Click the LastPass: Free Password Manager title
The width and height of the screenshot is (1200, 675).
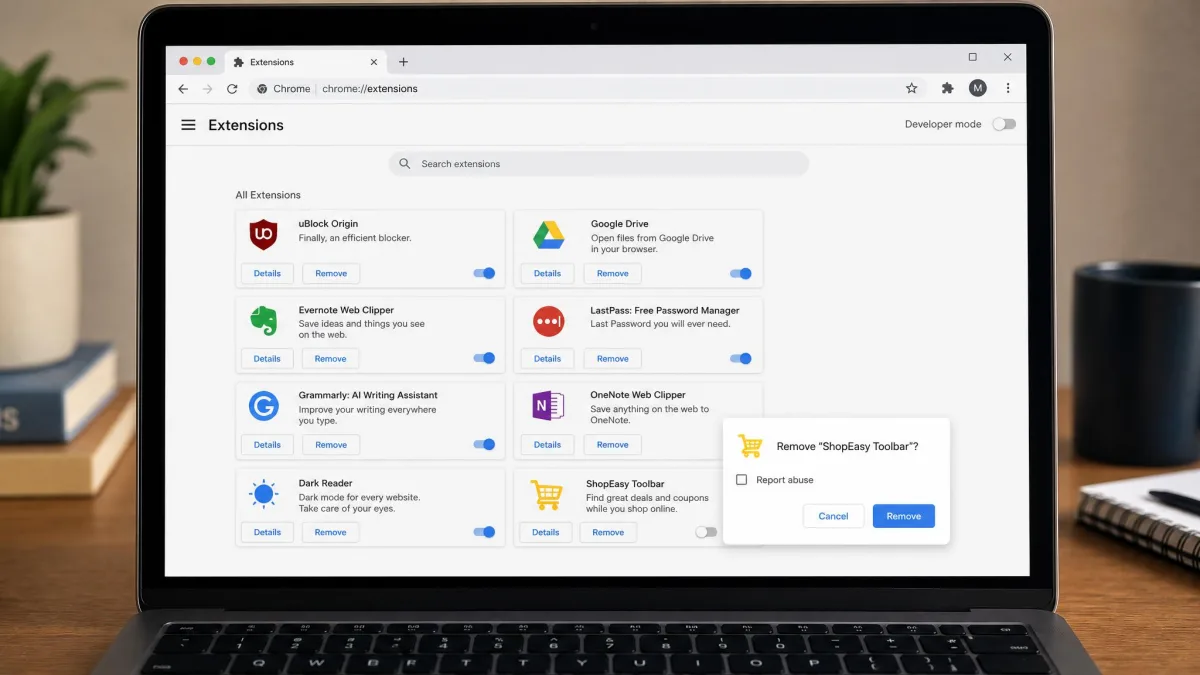pos(665,310)
